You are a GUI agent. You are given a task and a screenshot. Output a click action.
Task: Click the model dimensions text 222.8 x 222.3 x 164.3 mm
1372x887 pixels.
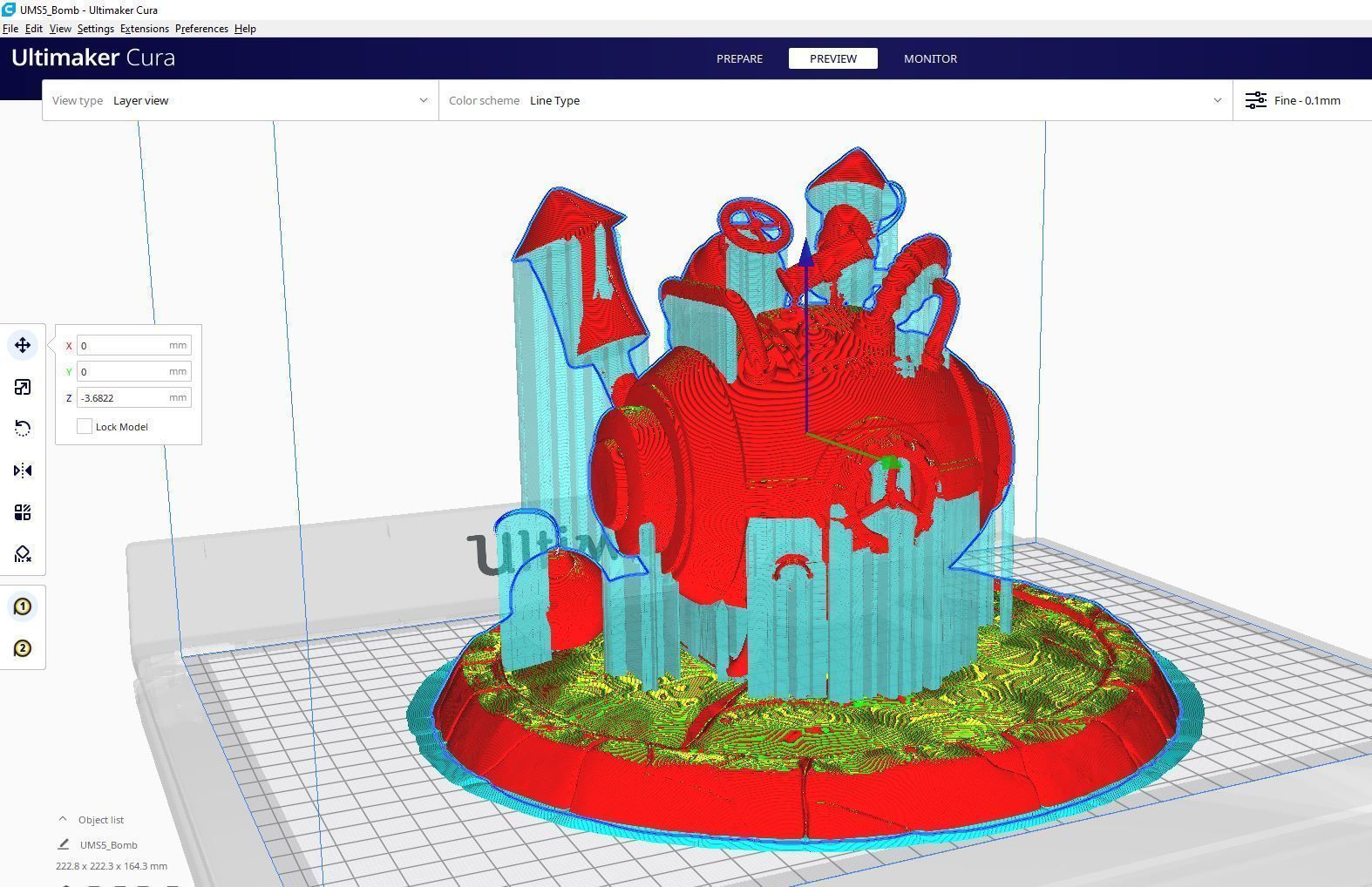click(112, 866)
